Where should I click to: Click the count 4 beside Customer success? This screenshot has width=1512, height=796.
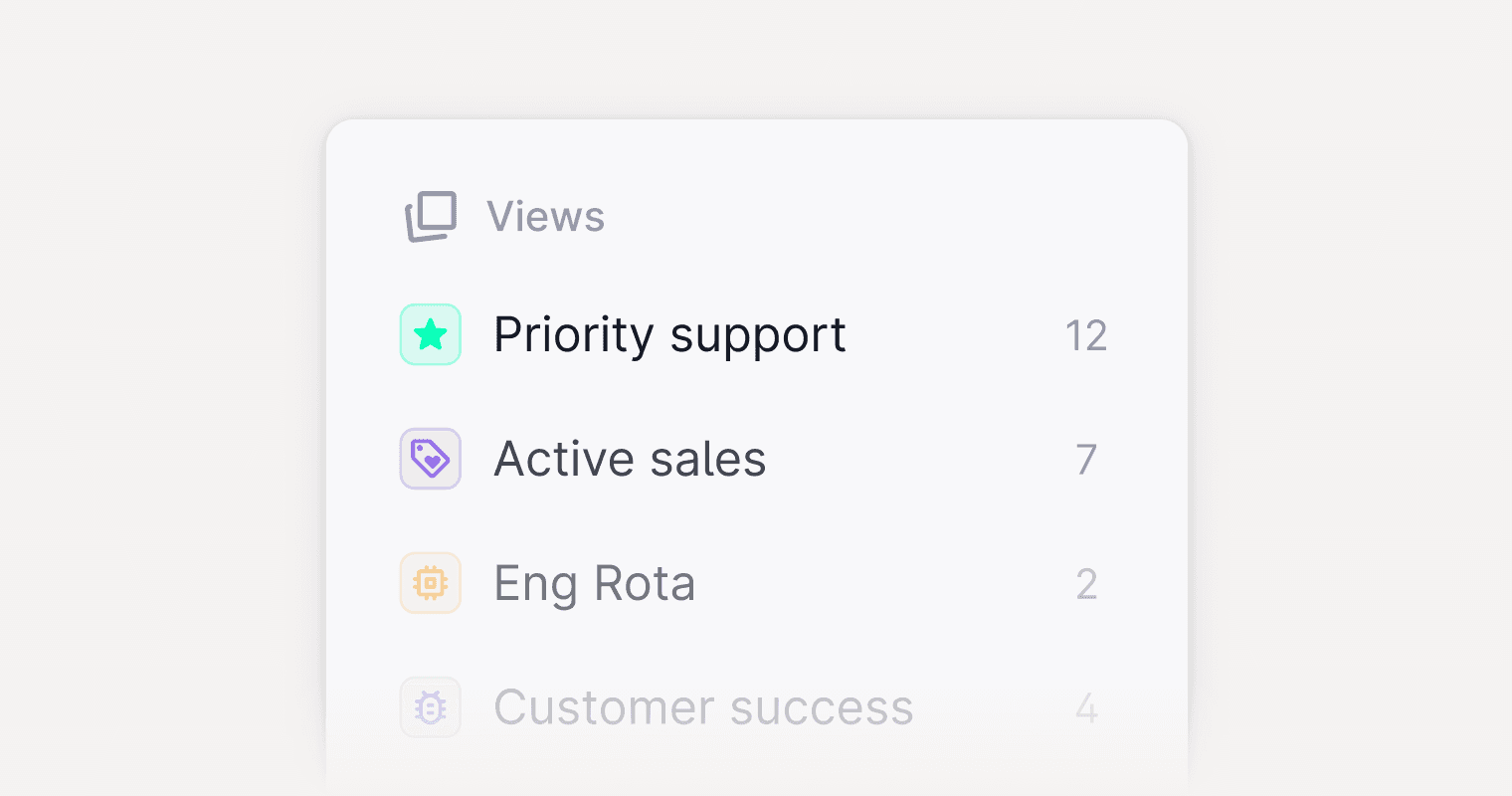pos(1086,706)
